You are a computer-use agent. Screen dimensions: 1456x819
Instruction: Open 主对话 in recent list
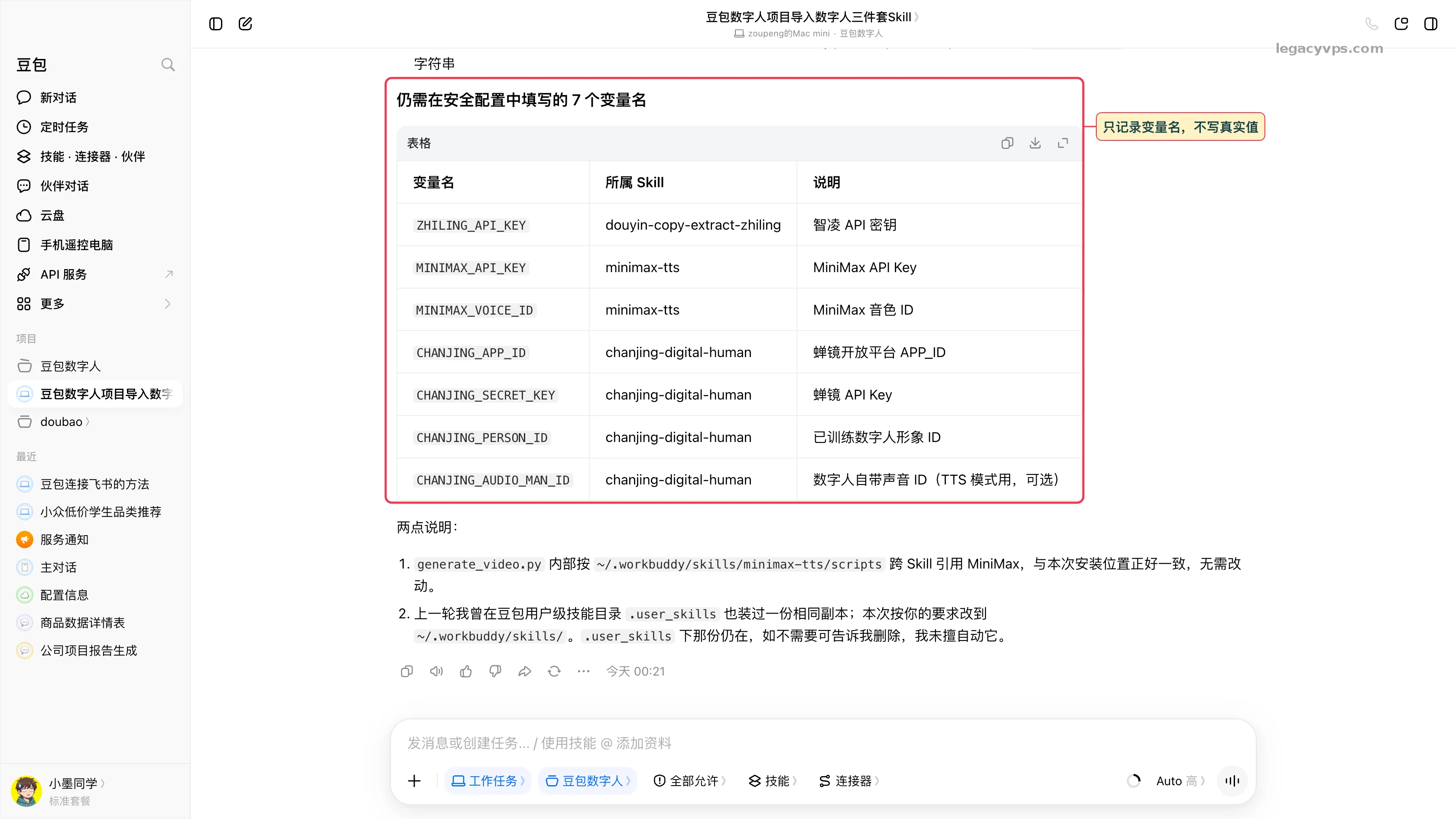pyautogui.click(x=95, y=567)
